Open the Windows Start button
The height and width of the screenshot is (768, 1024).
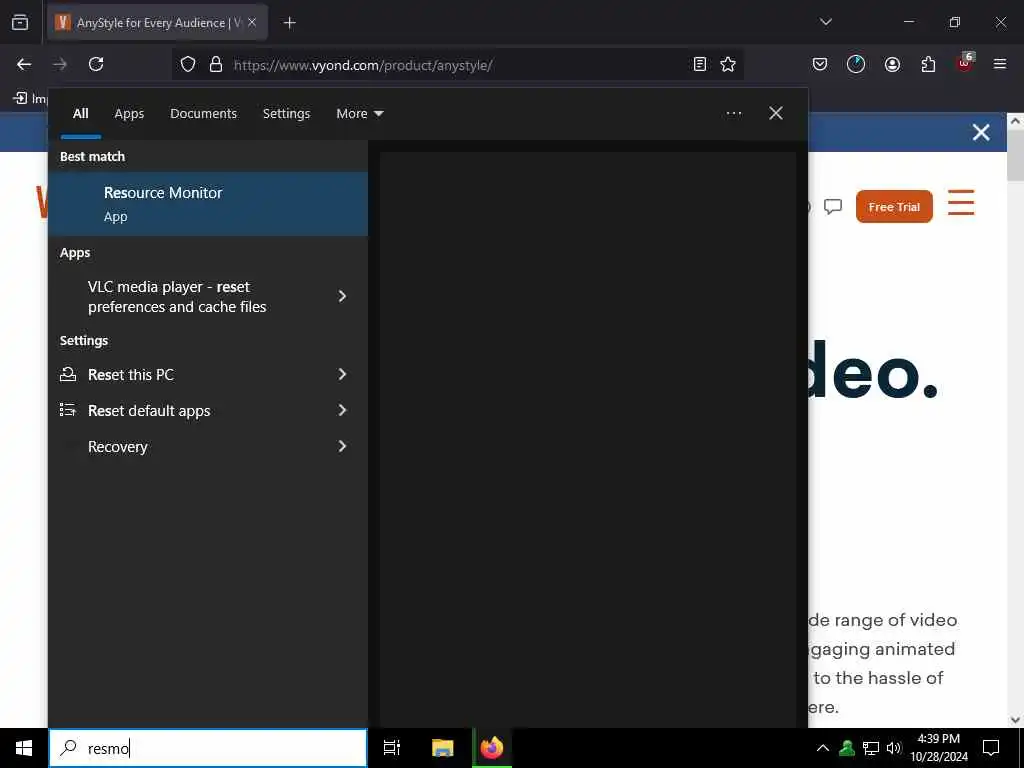[24, 748]
